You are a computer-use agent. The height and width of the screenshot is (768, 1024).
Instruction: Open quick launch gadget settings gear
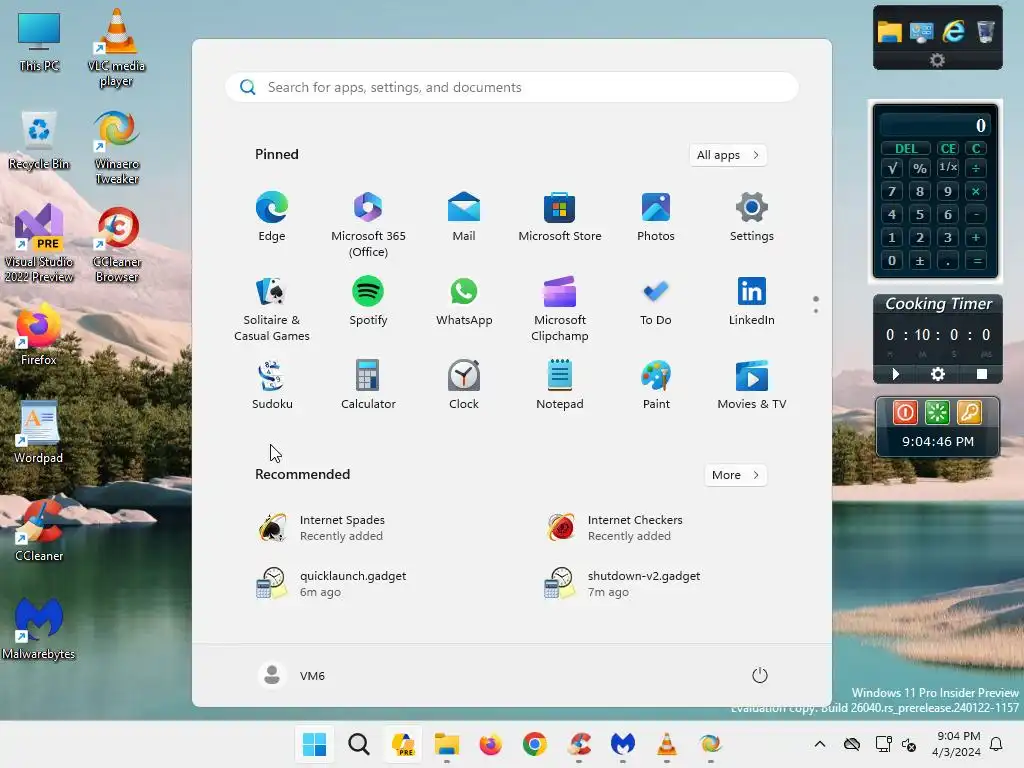[937, 61]
